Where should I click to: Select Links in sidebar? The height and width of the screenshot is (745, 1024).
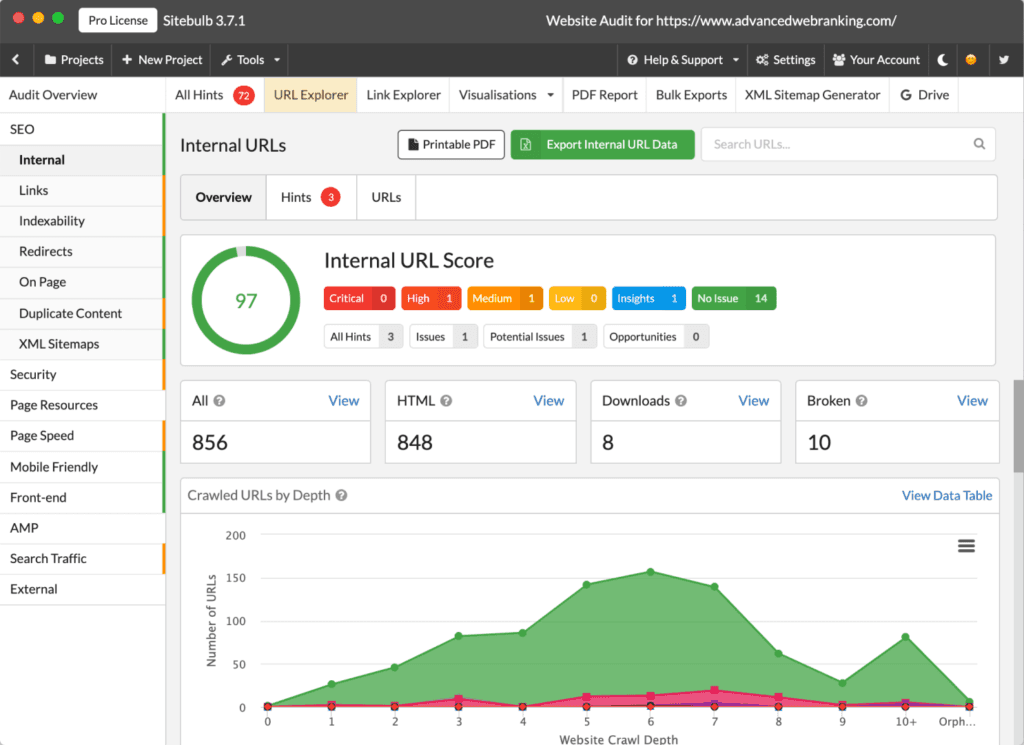[x=82, y=191]
